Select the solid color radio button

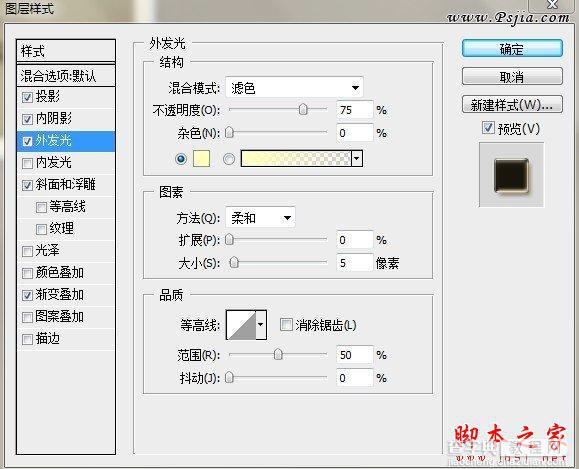pos(181,159)
